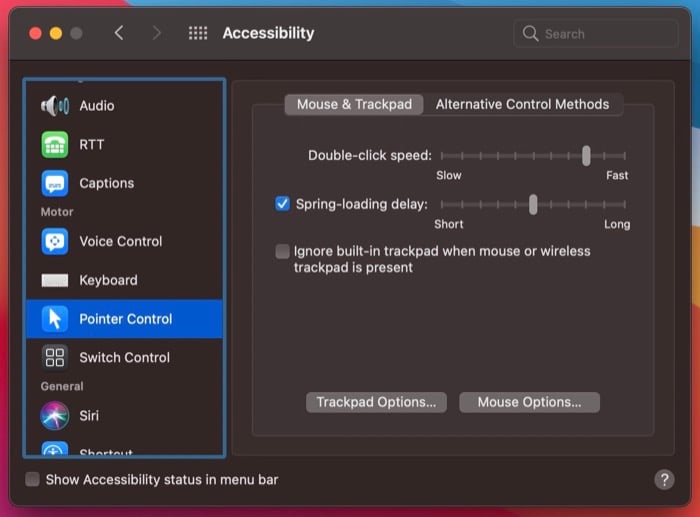Click the search magnifying glass icon
700x517 pixels.
tap(530, 33)
